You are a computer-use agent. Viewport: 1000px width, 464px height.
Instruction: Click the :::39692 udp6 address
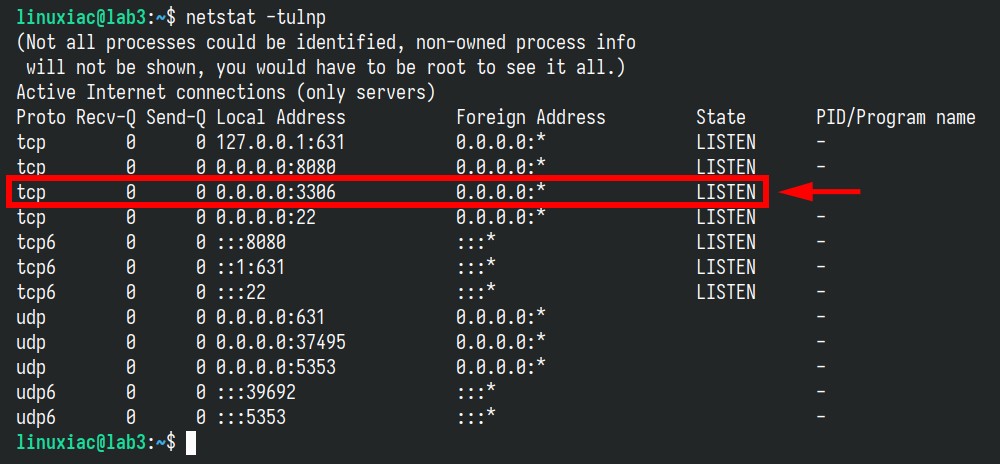point(256,392)
